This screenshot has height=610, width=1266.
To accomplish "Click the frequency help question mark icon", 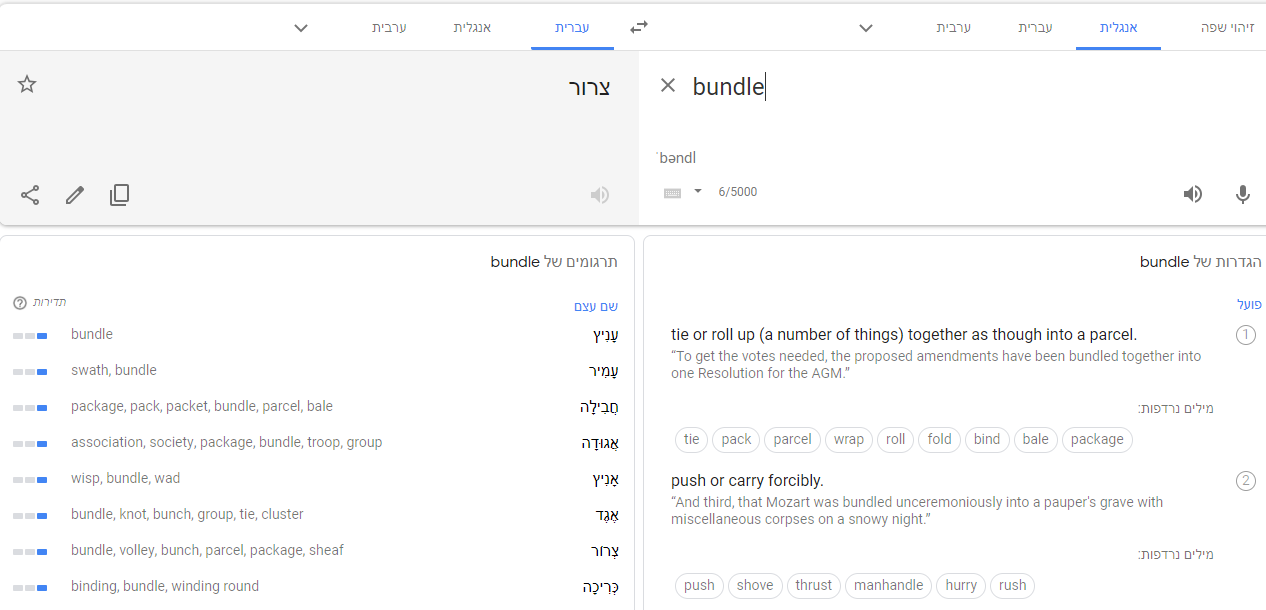I will (x=20, y=303).
